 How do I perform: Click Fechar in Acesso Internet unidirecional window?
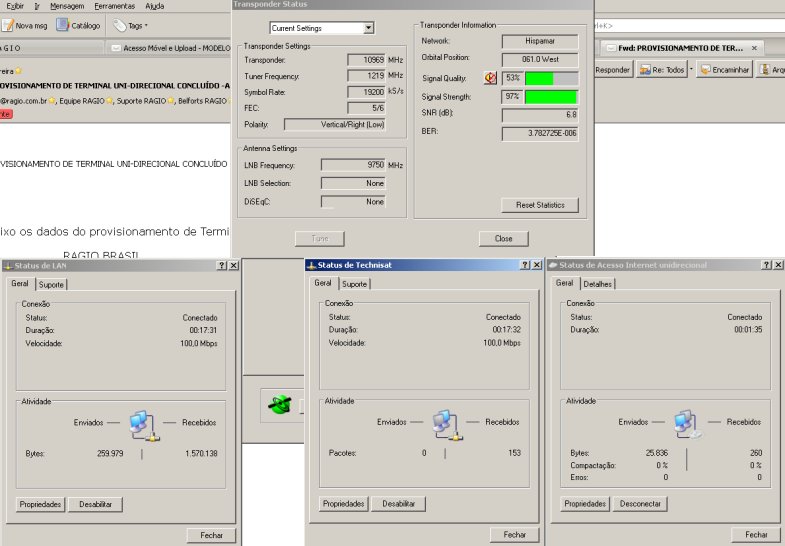pos(756,534)
